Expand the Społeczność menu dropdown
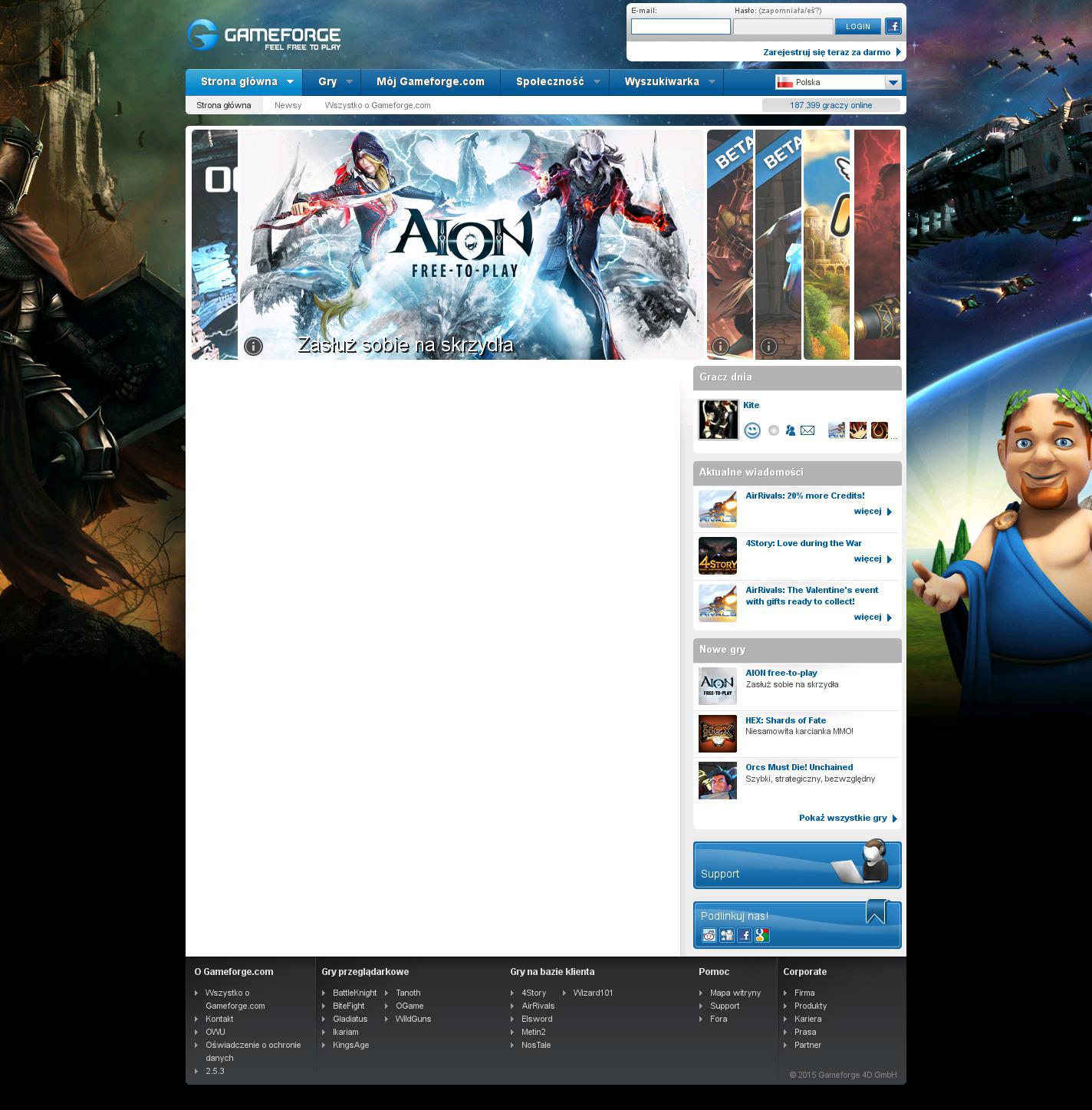Viewport: 1092px width, 1110px height. tap(597, 81)
